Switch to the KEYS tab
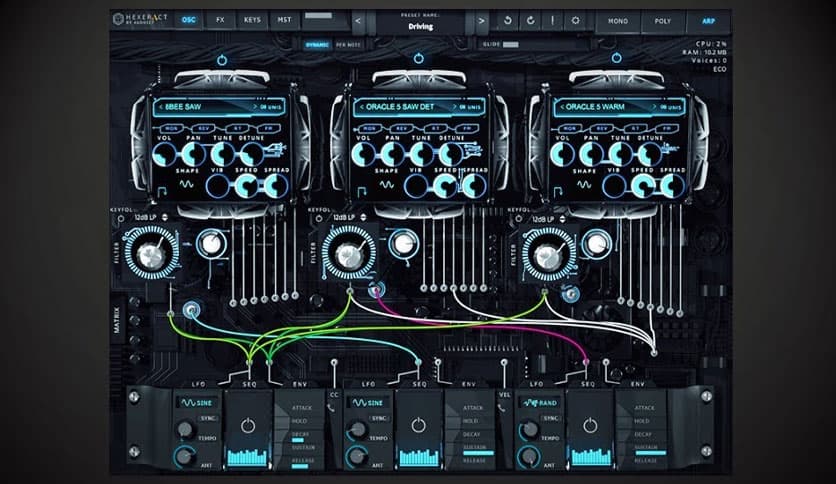The width and height of the screenshot is (836, 484). pyautogui.click(x=252, y=20)
